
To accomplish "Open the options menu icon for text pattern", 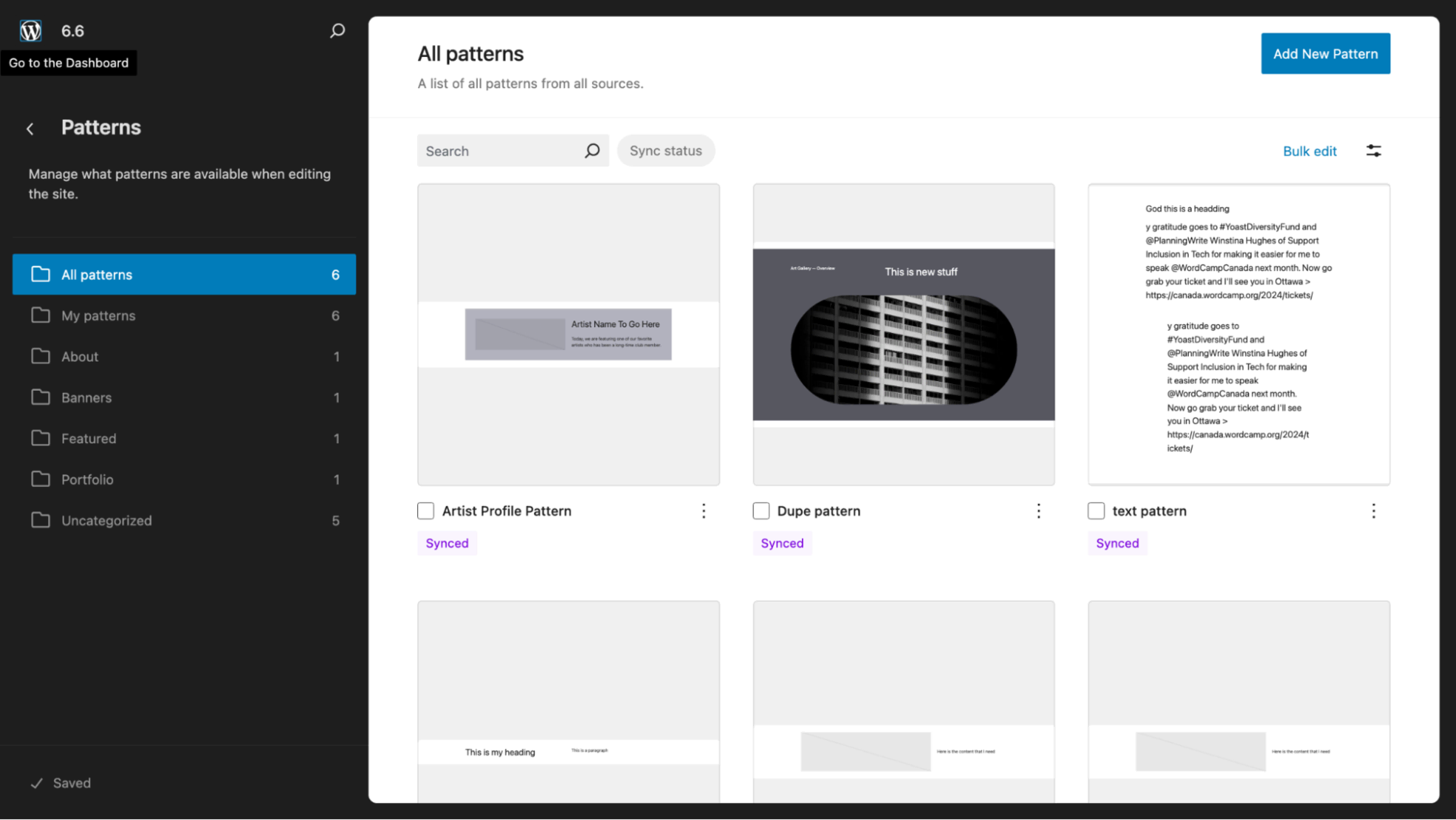I will (x=1373, y=510).
